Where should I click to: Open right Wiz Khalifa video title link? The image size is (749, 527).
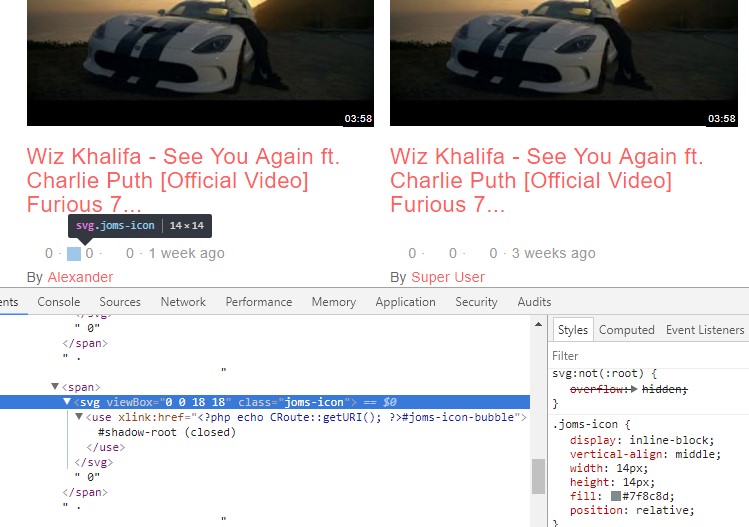(546, 180)
